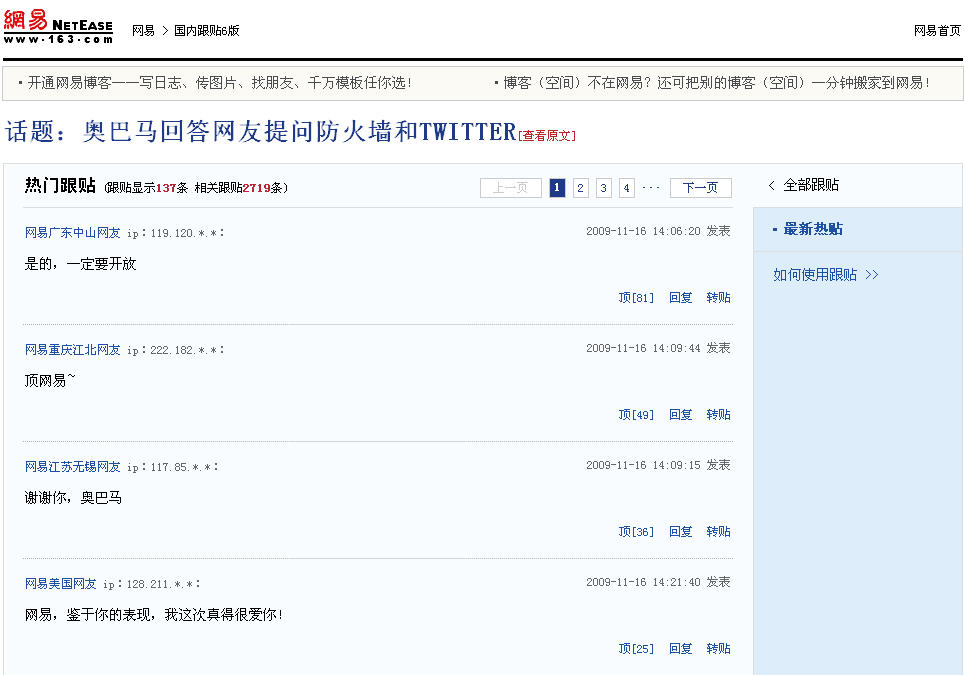965x675 pixels.
Task: Upvote the US user comment 顶[25]
Action: click(x=636, y=649)
